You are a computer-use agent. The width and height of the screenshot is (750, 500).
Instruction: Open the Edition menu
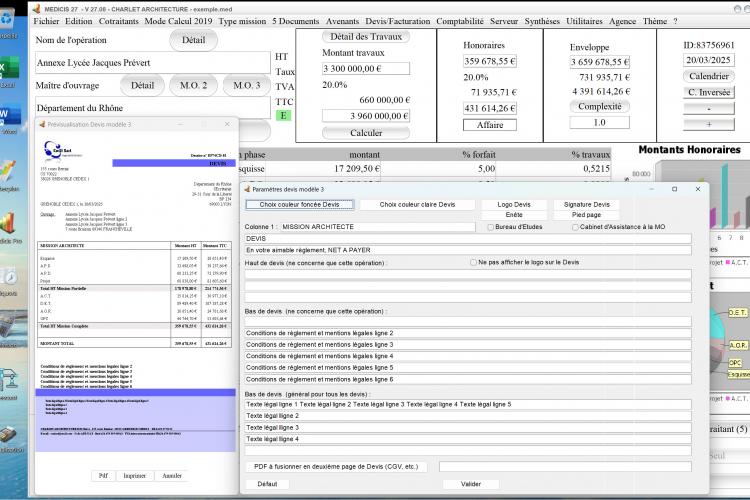(79, 21)
